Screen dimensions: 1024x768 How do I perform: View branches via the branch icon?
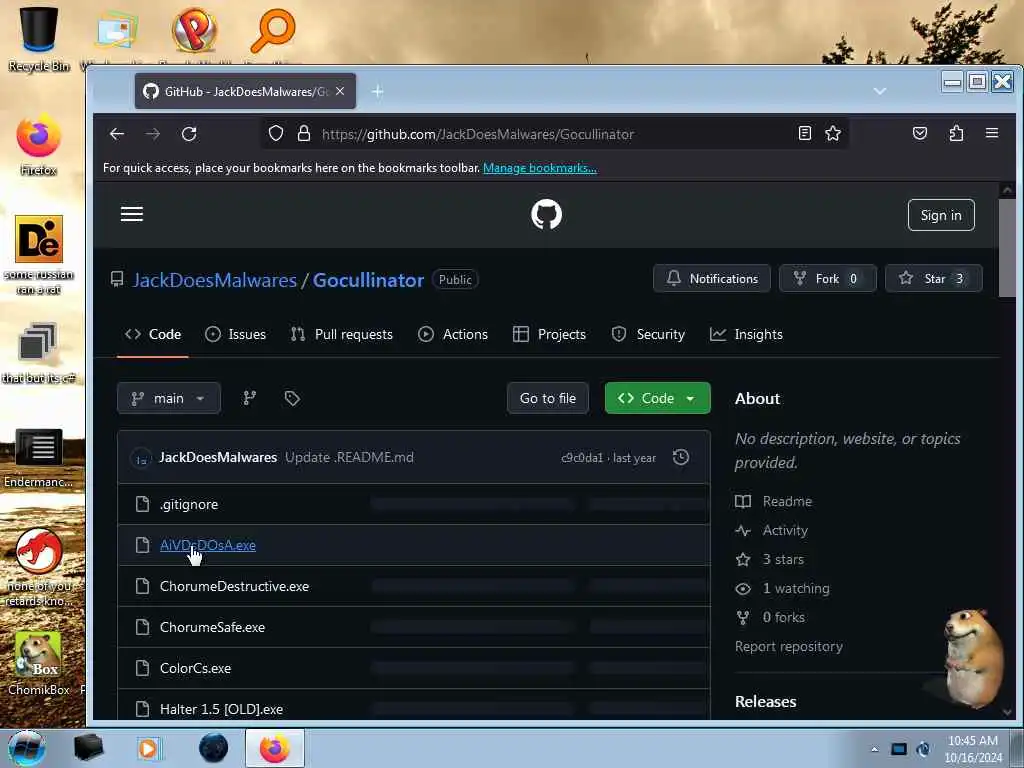pyautogui.click(x=249, y=398)
